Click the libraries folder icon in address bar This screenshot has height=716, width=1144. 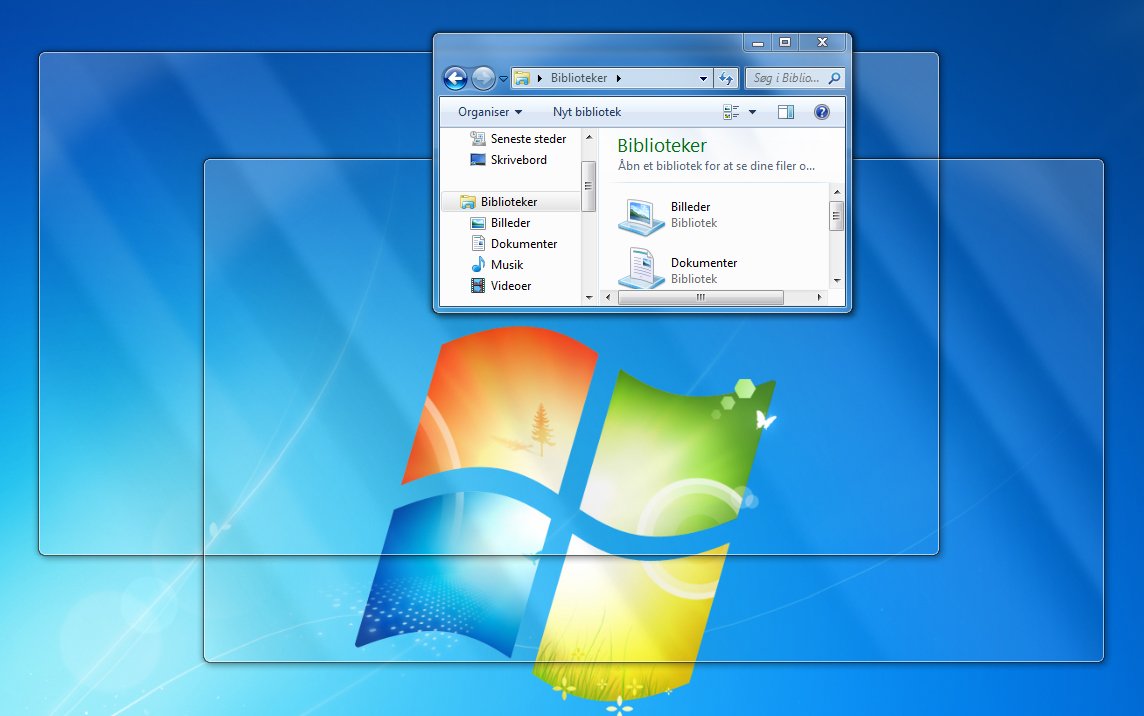[522, 78]
